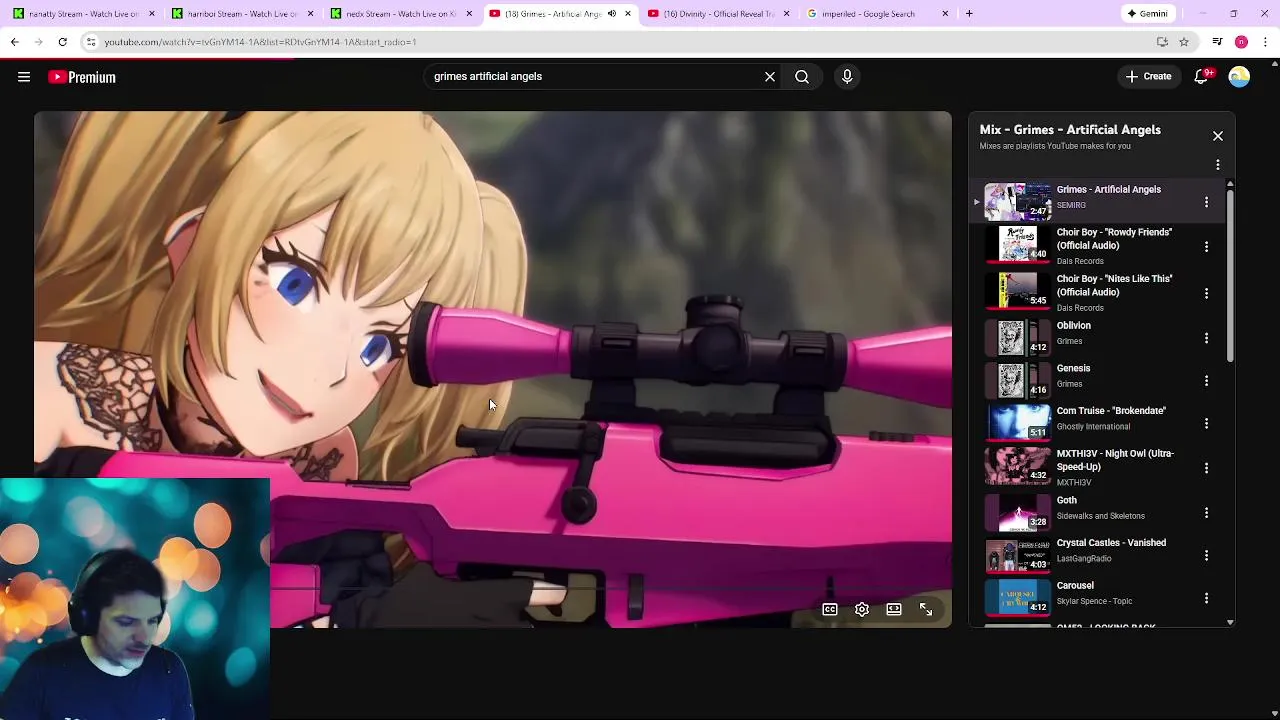The height and width of the screenshot is (720, 1280).
Task: Go forward in browser history
Action: coord(38,42)
